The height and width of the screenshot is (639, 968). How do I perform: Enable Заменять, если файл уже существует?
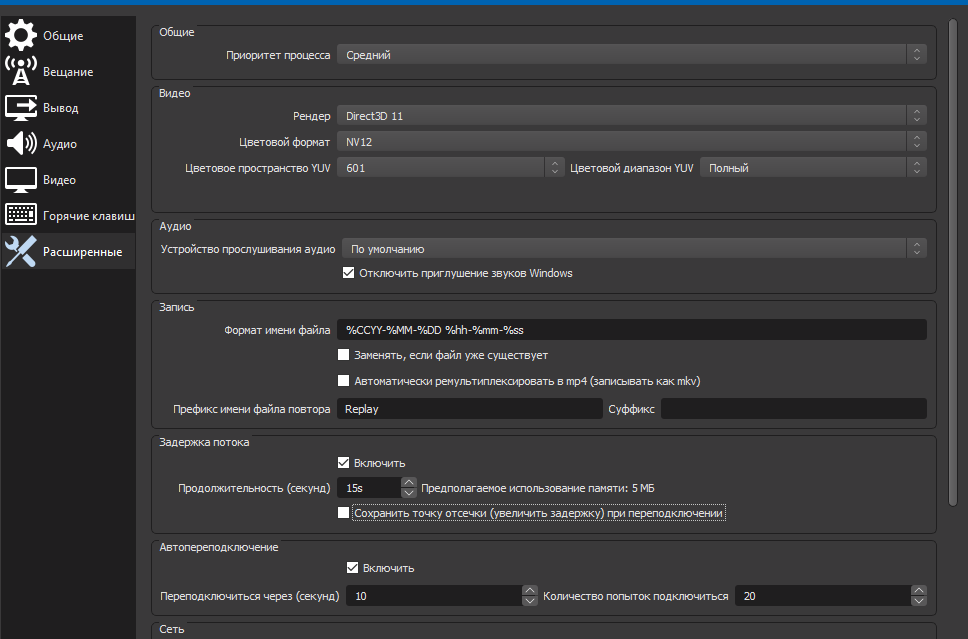tap(343, 354)
